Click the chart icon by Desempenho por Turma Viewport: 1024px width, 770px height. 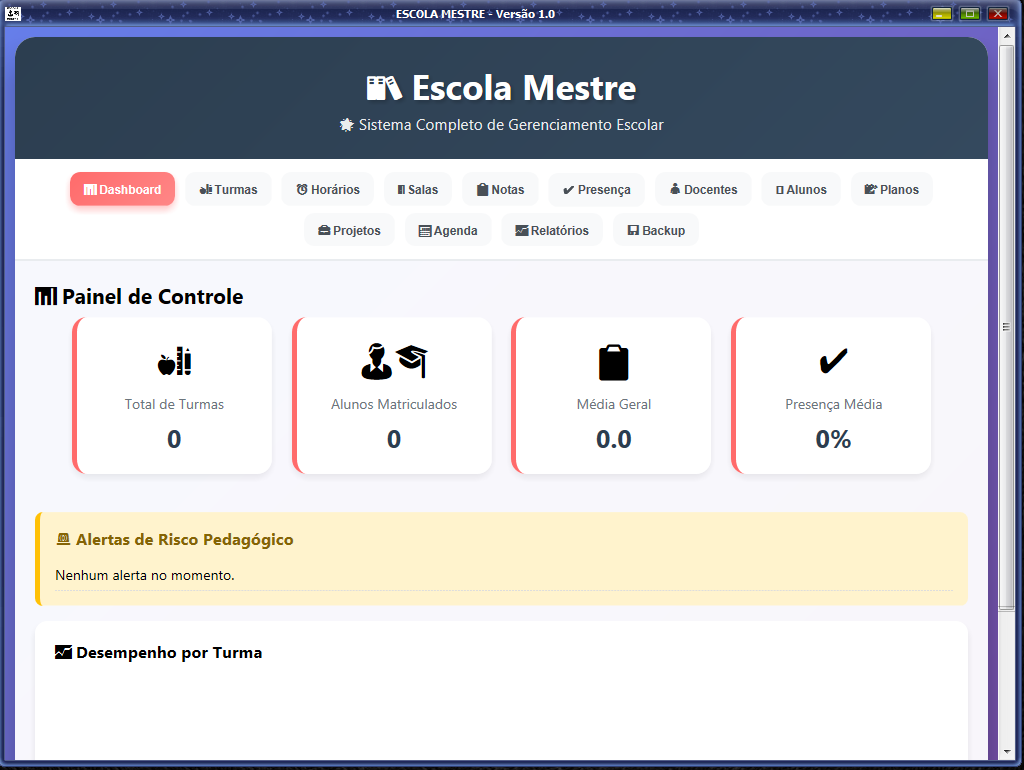[x=63, y=652]
